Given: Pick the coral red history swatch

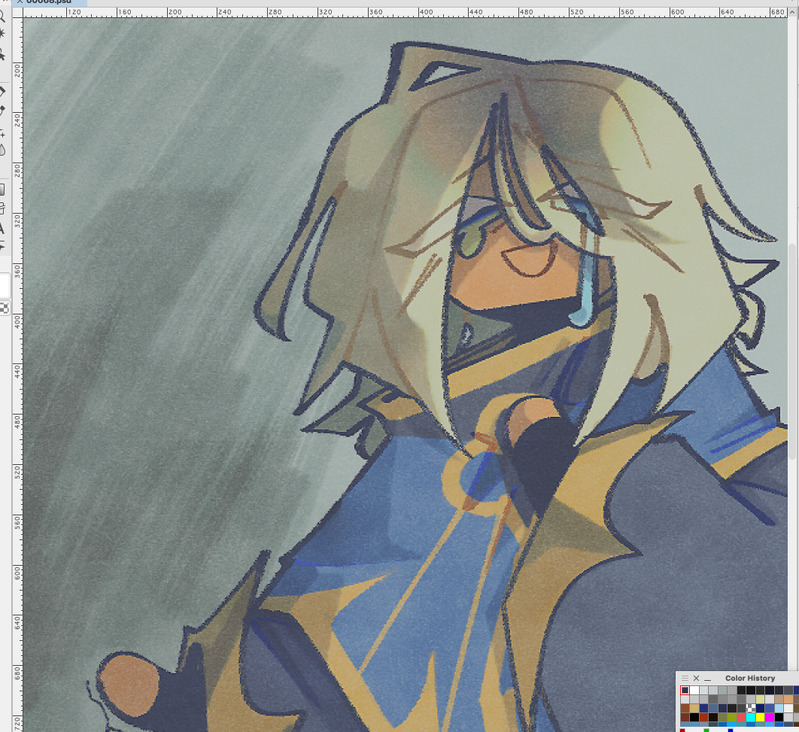Looking at the screenshot, I should pyautogui.click(x=741, y=717).
